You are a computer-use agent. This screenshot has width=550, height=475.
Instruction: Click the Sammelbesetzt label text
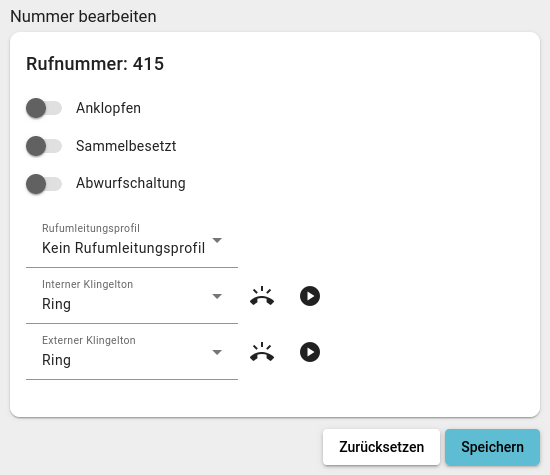click(126, 146)
